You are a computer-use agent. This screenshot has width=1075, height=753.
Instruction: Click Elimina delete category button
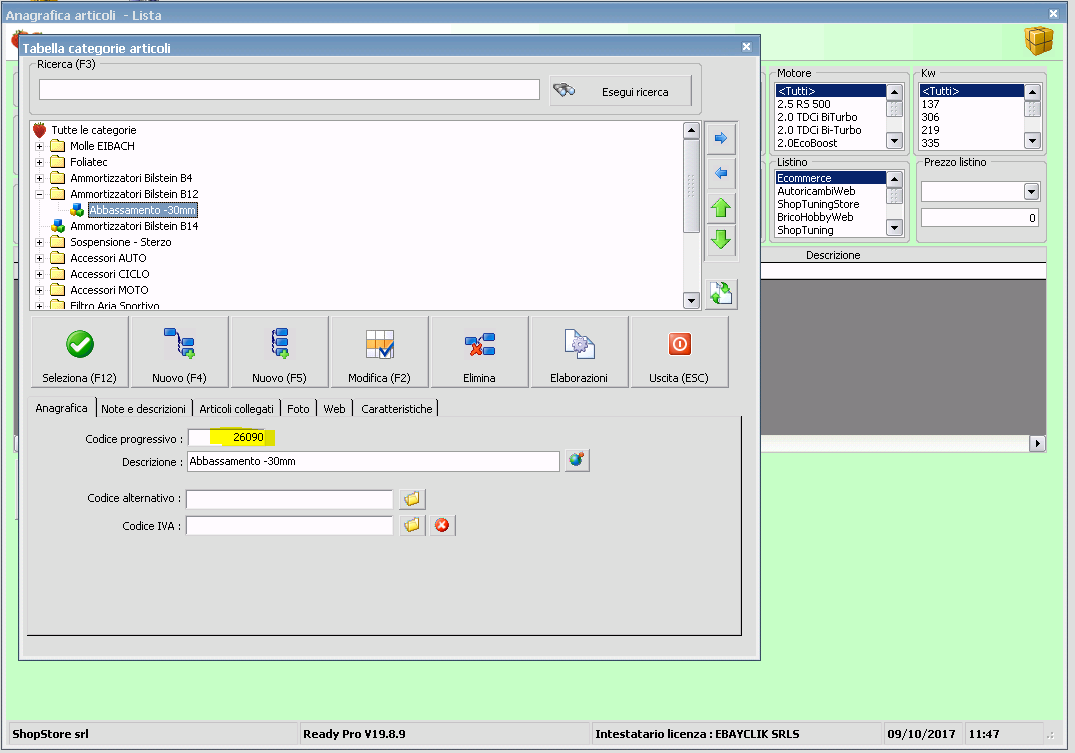click(479, 352)
